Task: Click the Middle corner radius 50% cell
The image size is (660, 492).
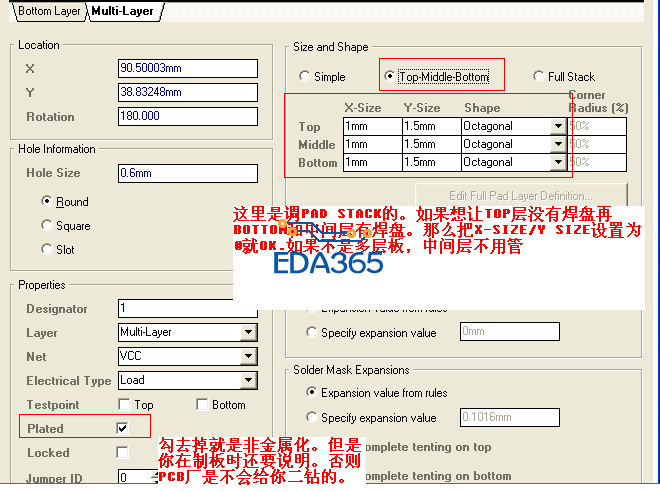Action: 597,144
